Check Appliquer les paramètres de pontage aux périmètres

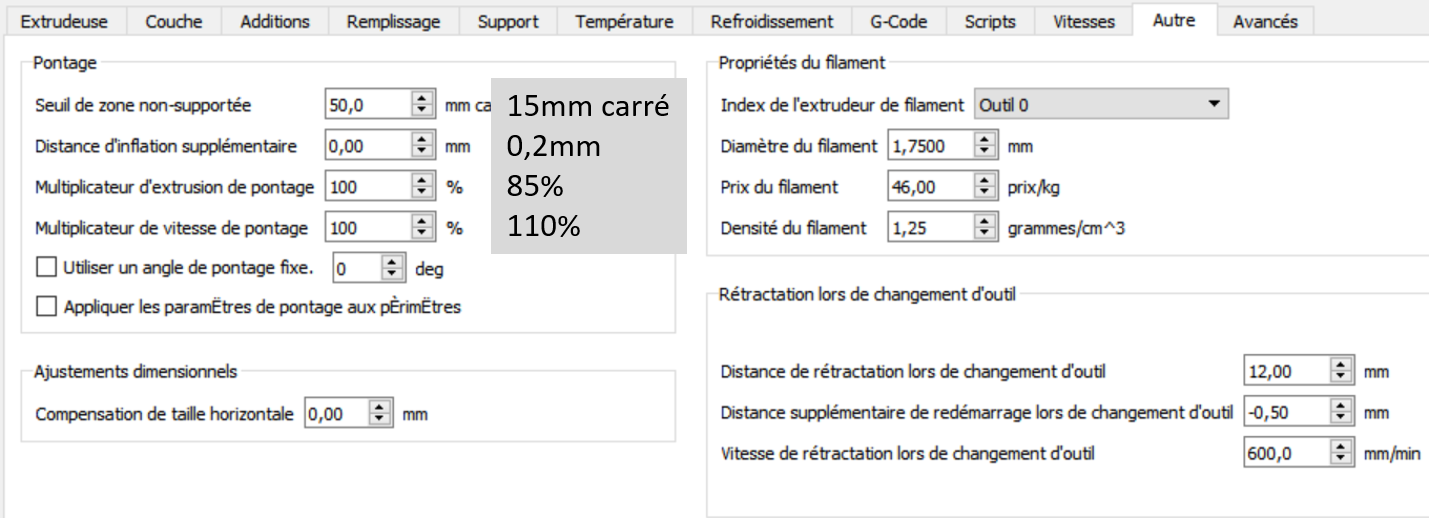point(45,307)
